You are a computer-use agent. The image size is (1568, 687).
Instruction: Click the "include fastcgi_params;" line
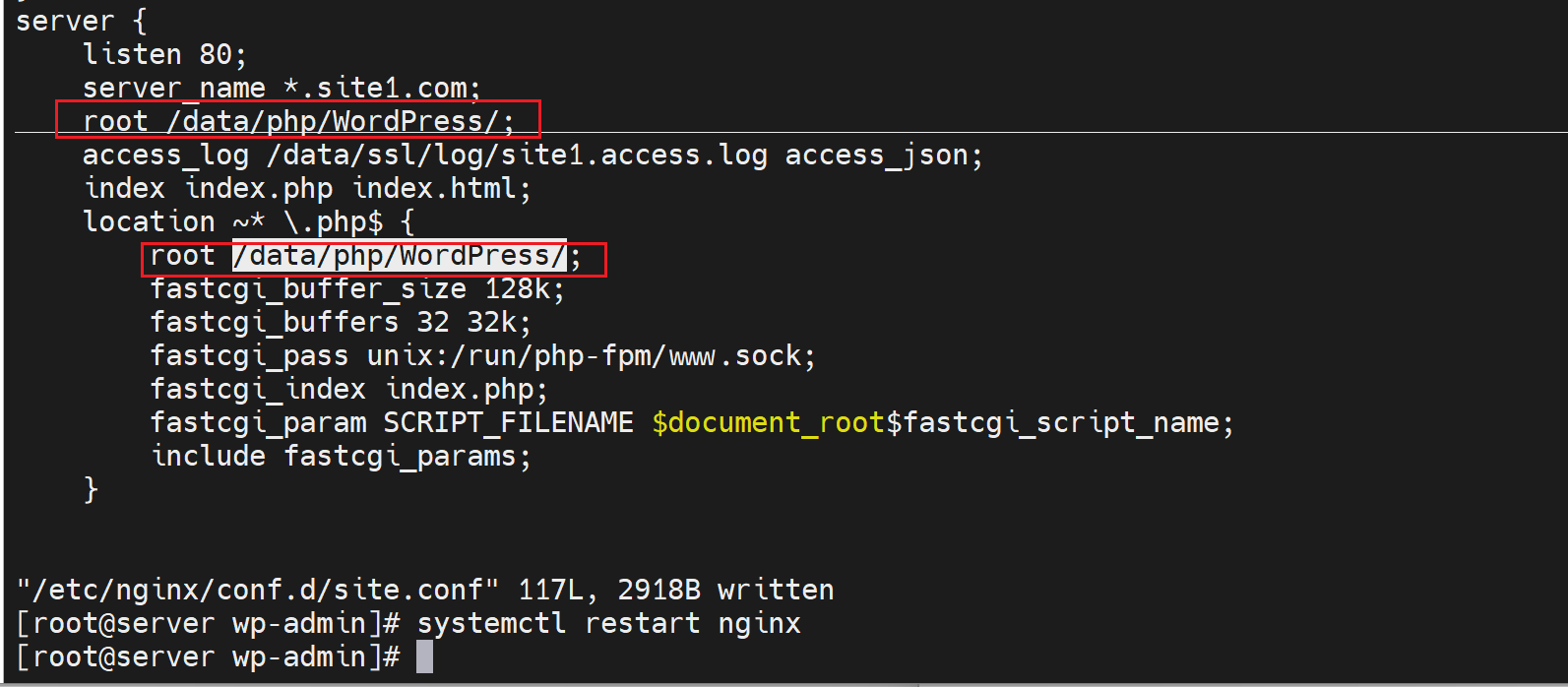(341, 457)
